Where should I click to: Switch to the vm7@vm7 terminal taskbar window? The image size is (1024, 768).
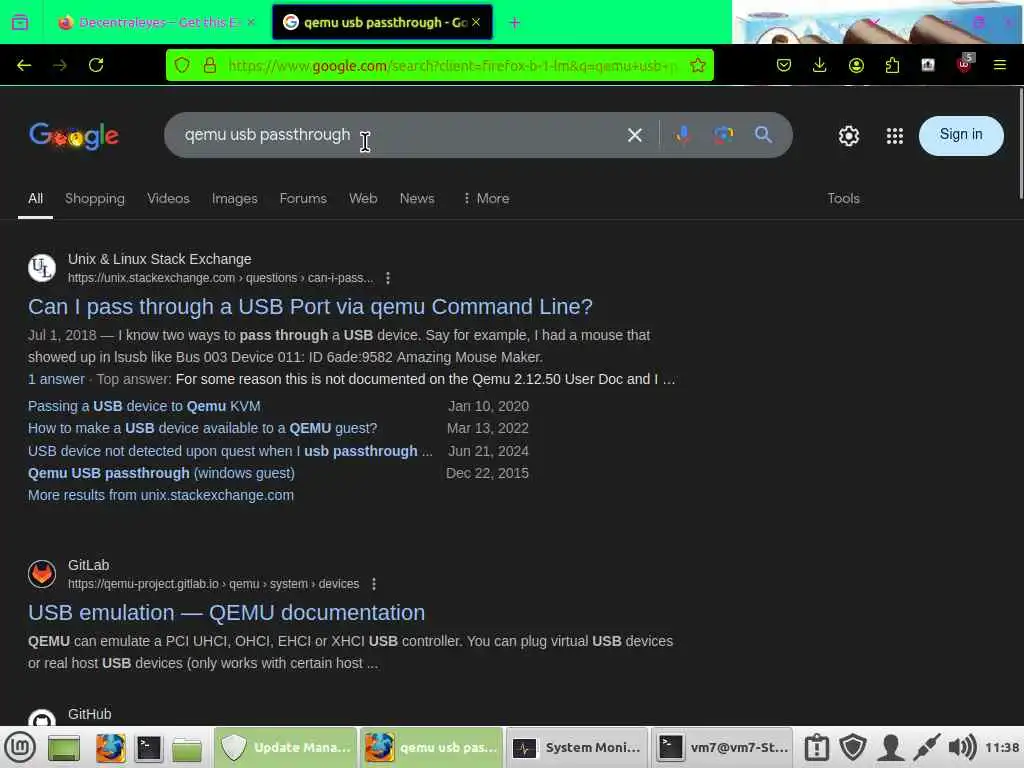(722, 748)
